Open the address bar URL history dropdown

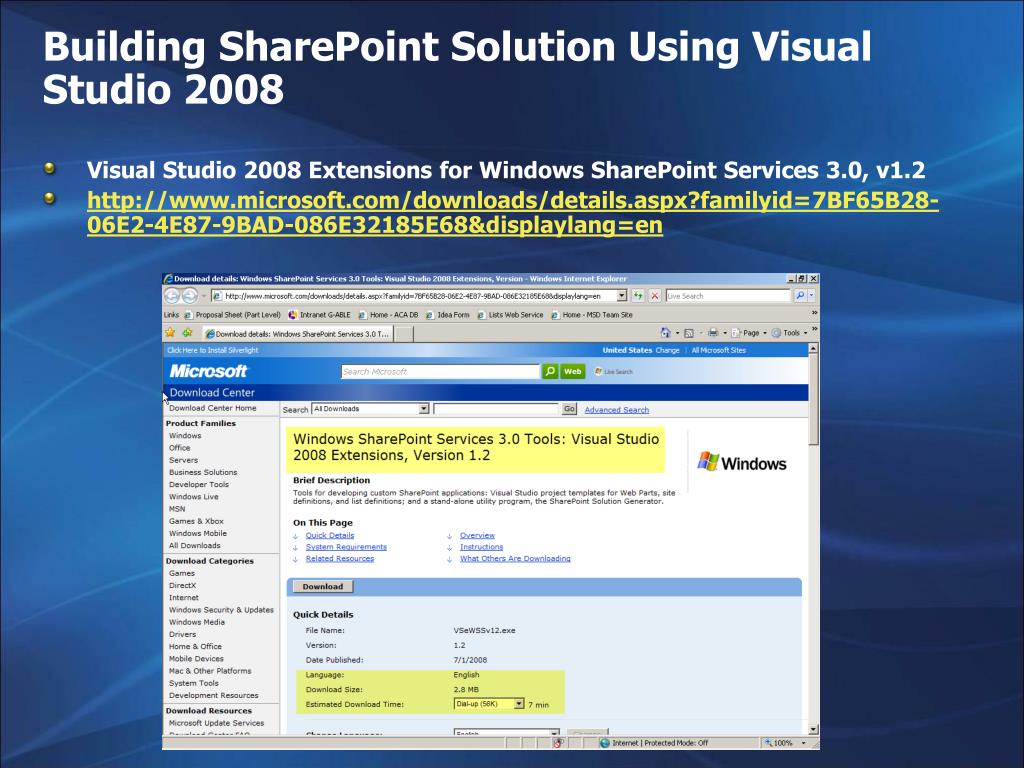(x=622, y=296)
